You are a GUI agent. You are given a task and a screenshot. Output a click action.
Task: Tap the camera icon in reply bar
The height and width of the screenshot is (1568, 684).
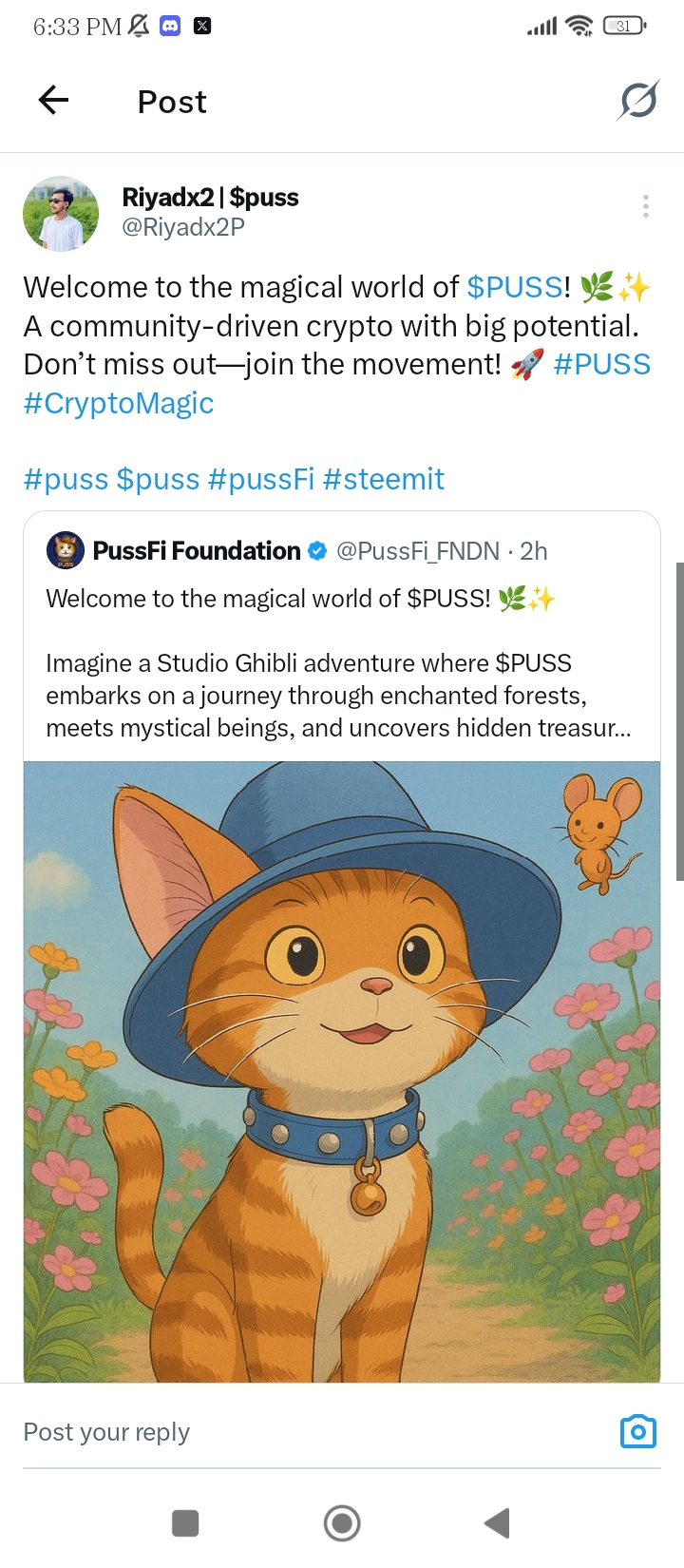click(x=637, y=1431)
